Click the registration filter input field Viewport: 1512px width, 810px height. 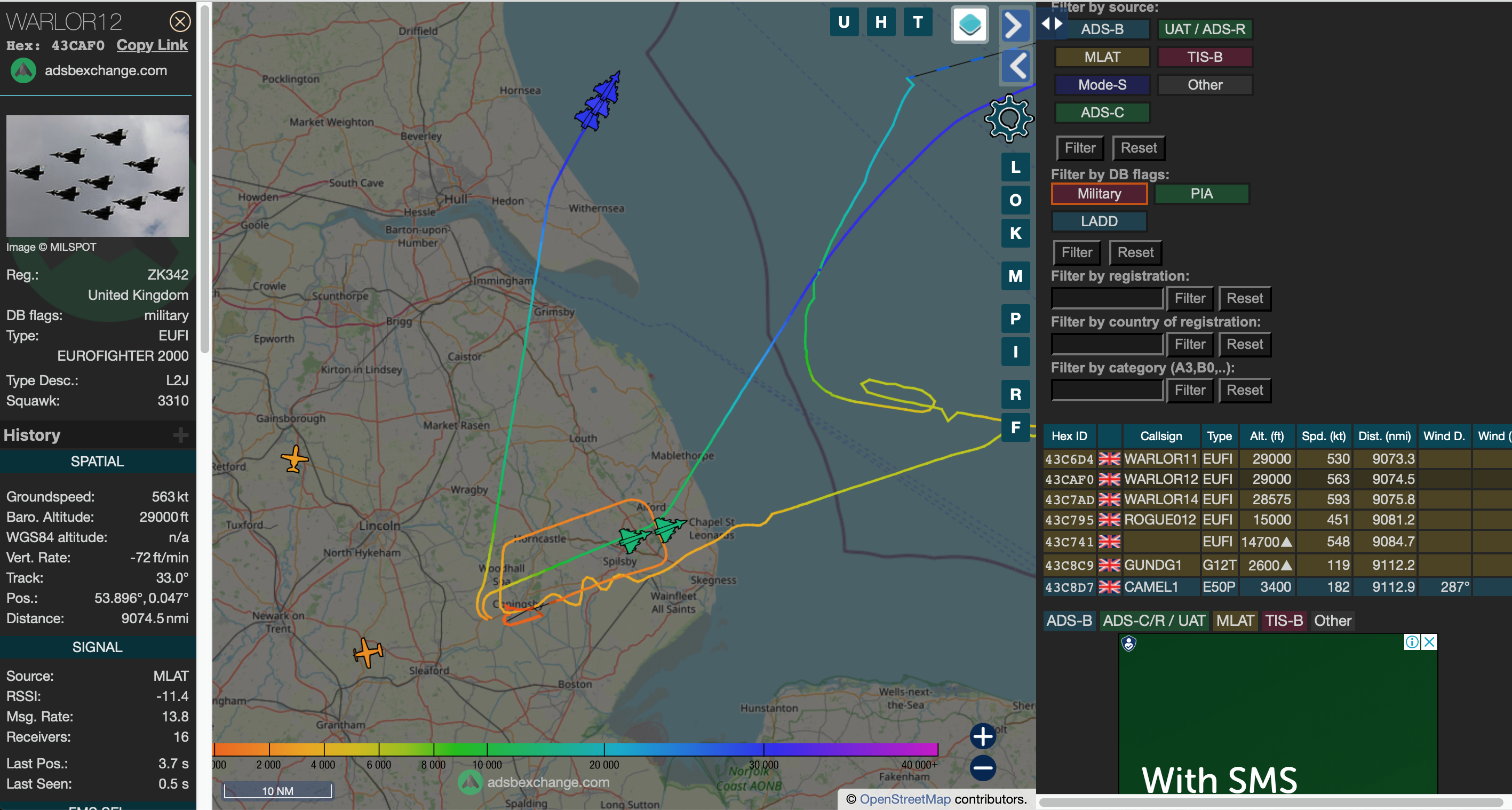click(1107, 298)
